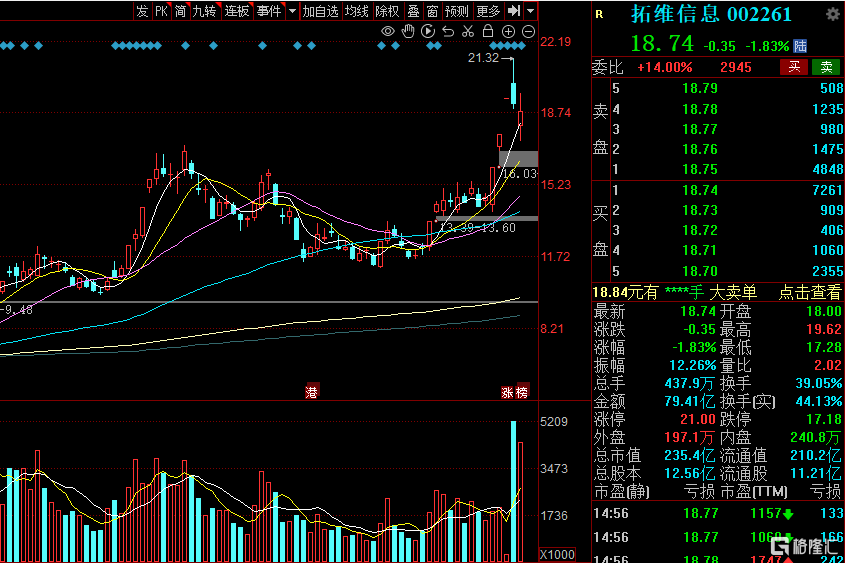Select buy level 5 price 18.70
845x563 pixels.
(699, 271)
